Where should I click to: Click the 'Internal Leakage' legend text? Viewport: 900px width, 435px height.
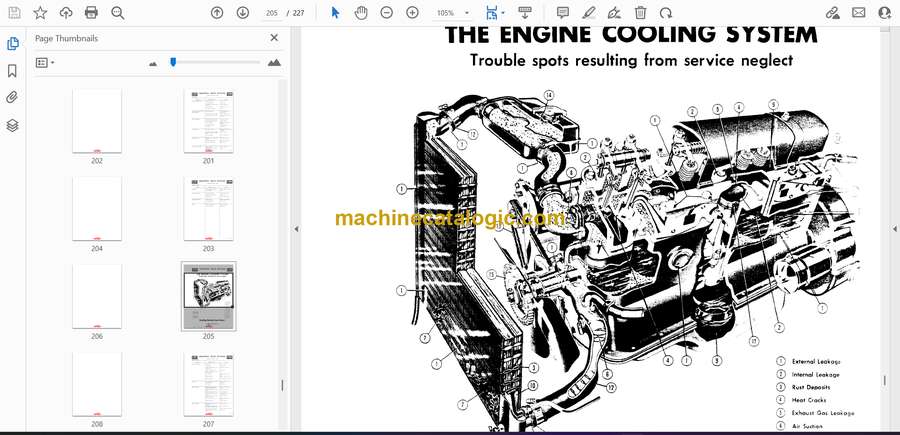tap(815, 374)
